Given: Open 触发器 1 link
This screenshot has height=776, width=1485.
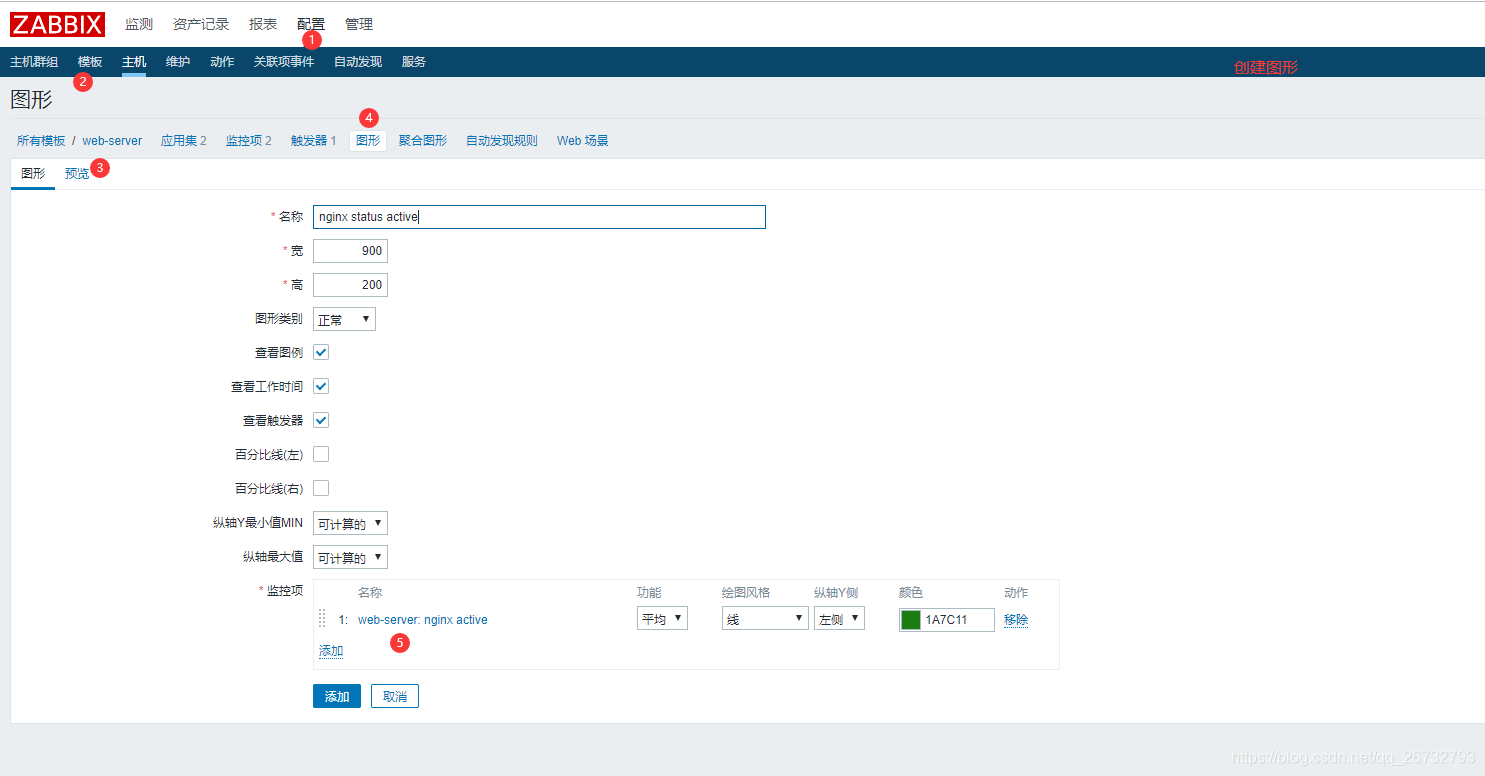Looking at the screenshot, I should [x=314, y=141].
